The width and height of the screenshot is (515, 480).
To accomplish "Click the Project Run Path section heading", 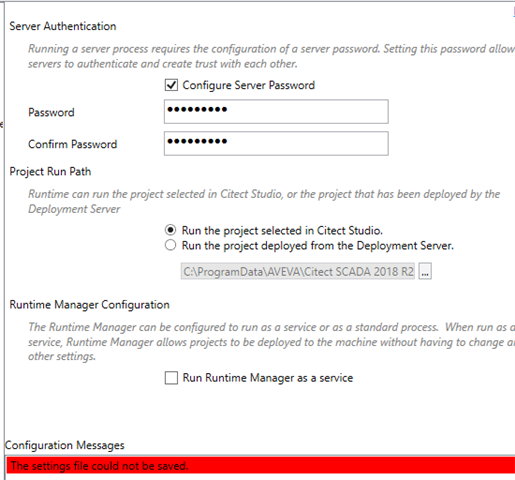I will [x=50, y=172].
